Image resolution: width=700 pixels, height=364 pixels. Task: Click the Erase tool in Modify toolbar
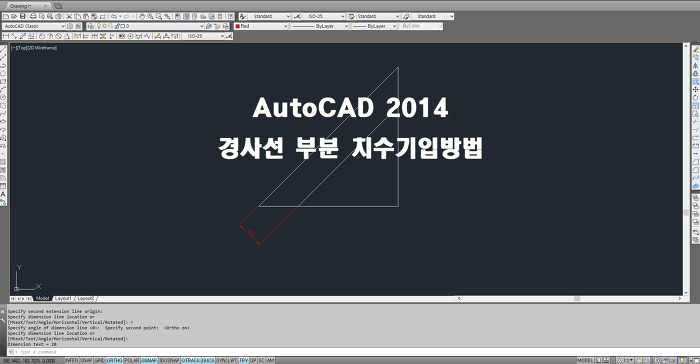point(696,50)
